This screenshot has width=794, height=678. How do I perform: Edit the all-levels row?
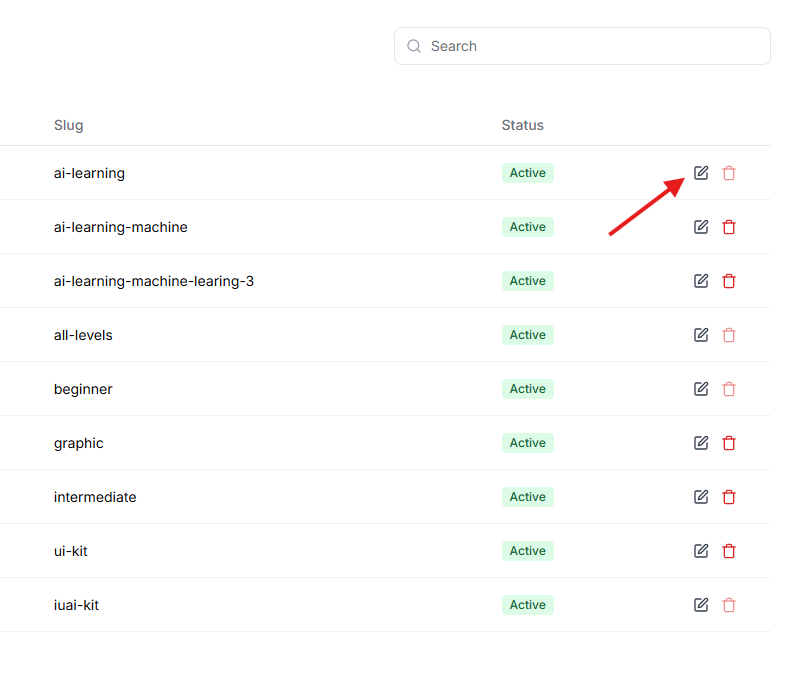point(701,335)
